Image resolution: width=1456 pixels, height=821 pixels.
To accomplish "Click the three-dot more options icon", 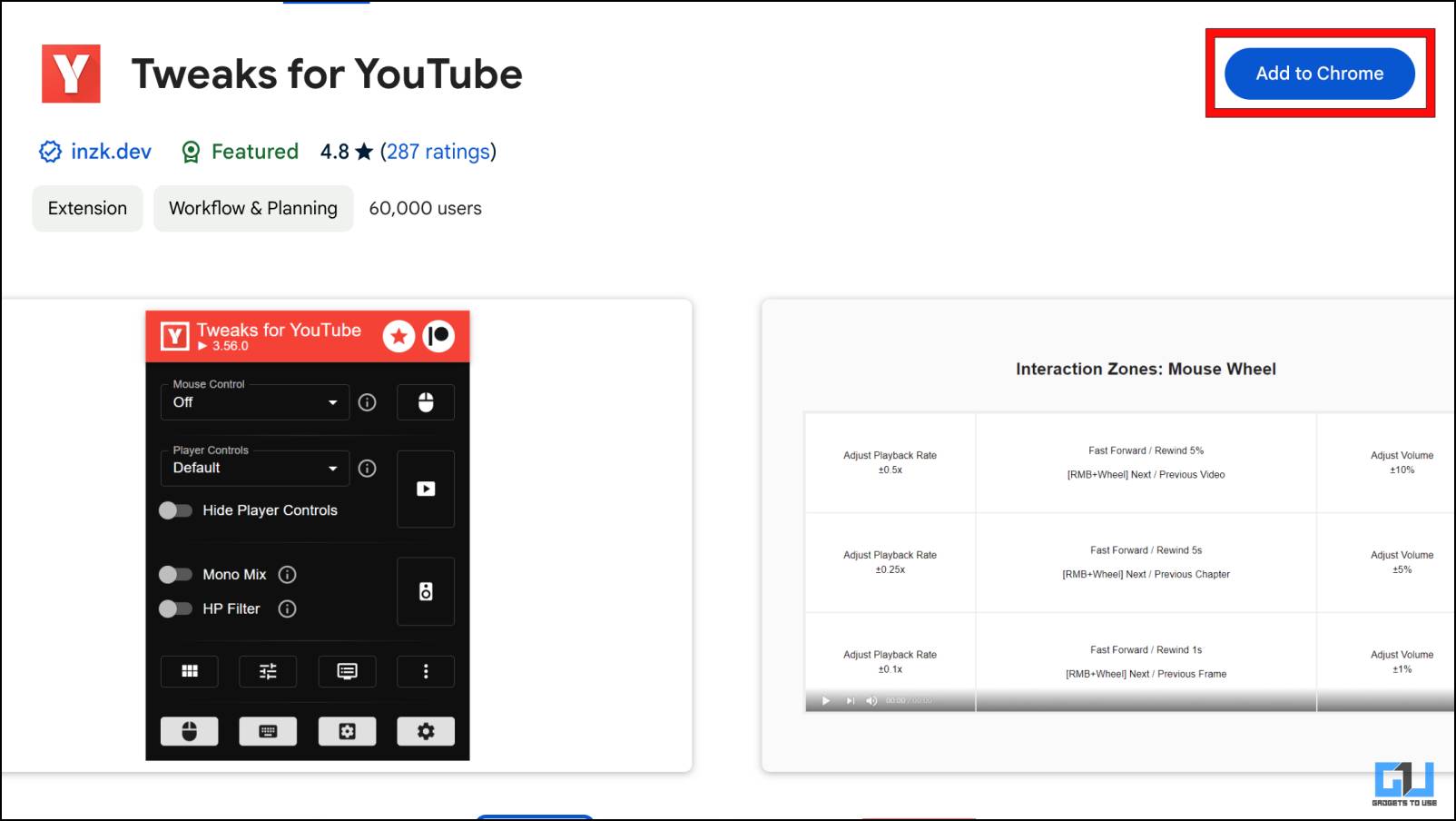I will (426, 671).
